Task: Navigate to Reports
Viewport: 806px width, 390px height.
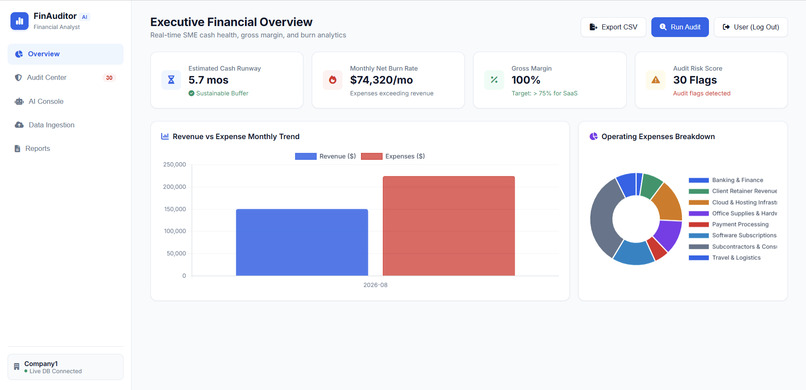Action: 65,148
